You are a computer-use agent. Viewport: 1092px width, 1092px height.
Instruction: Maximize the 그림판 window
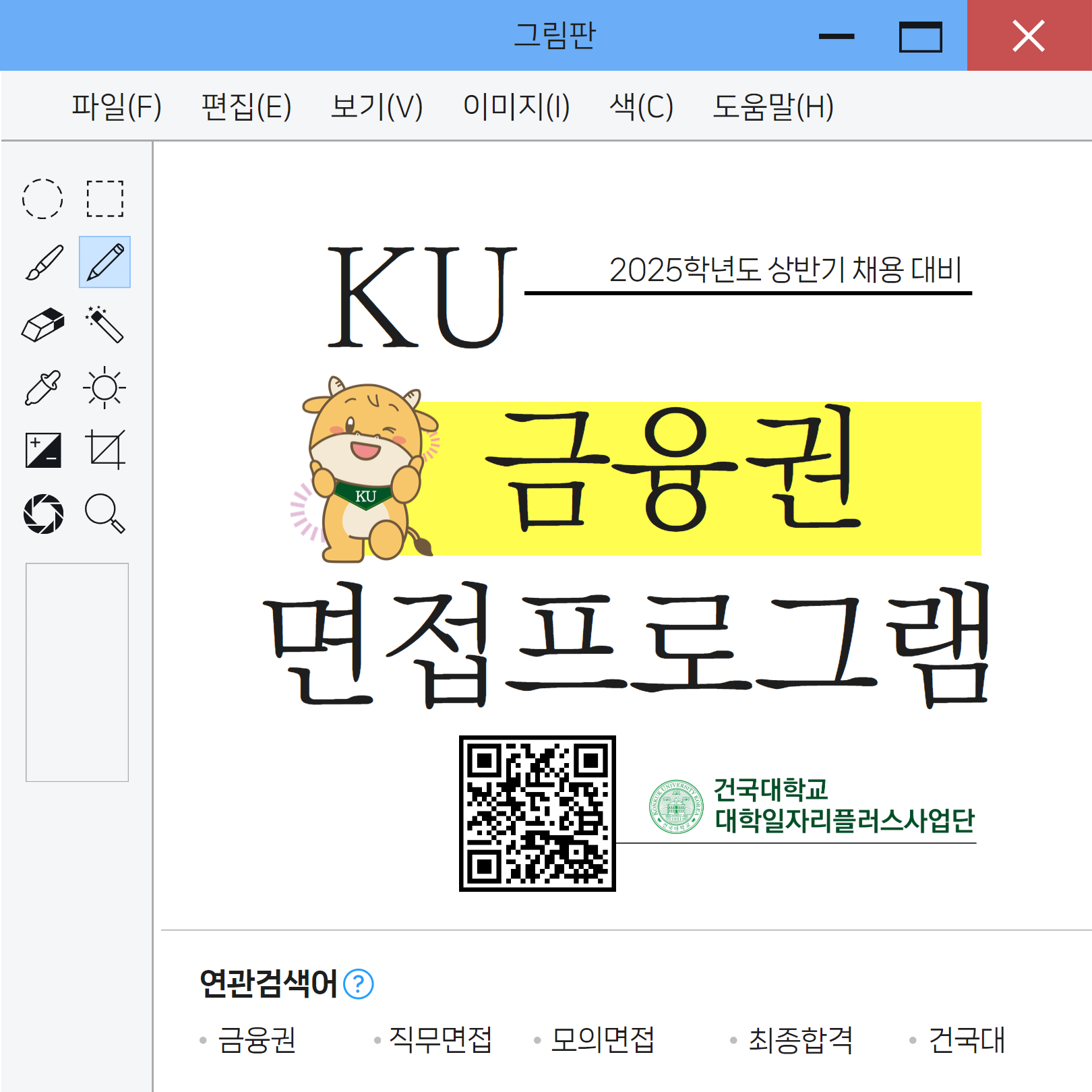coord(921,36)
